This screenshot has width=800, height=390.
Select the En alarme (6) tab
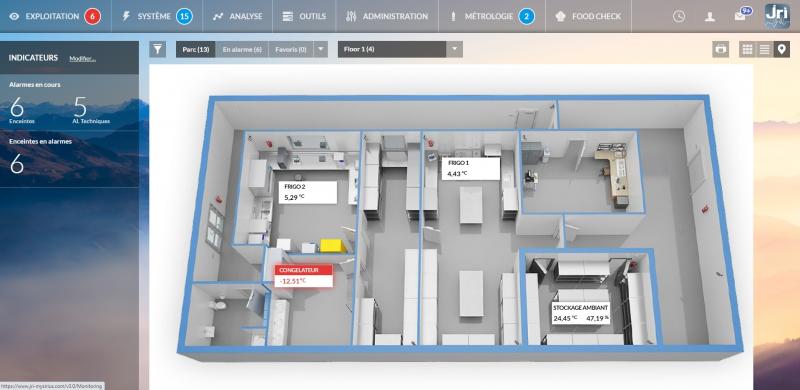242,50
